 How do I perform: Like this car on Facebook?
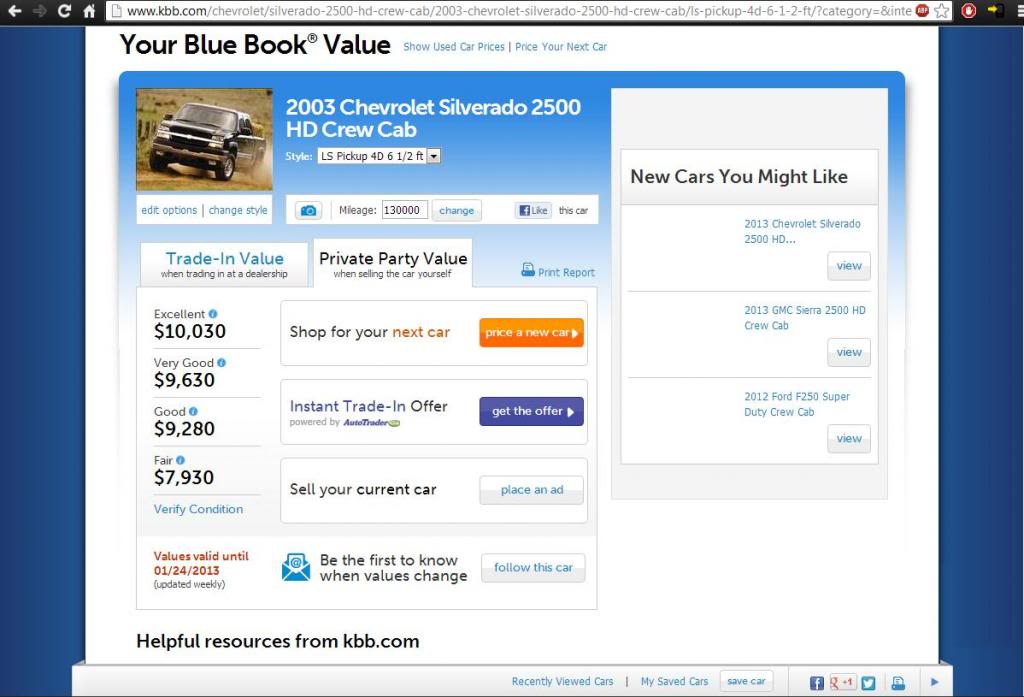tap(534, 210)
